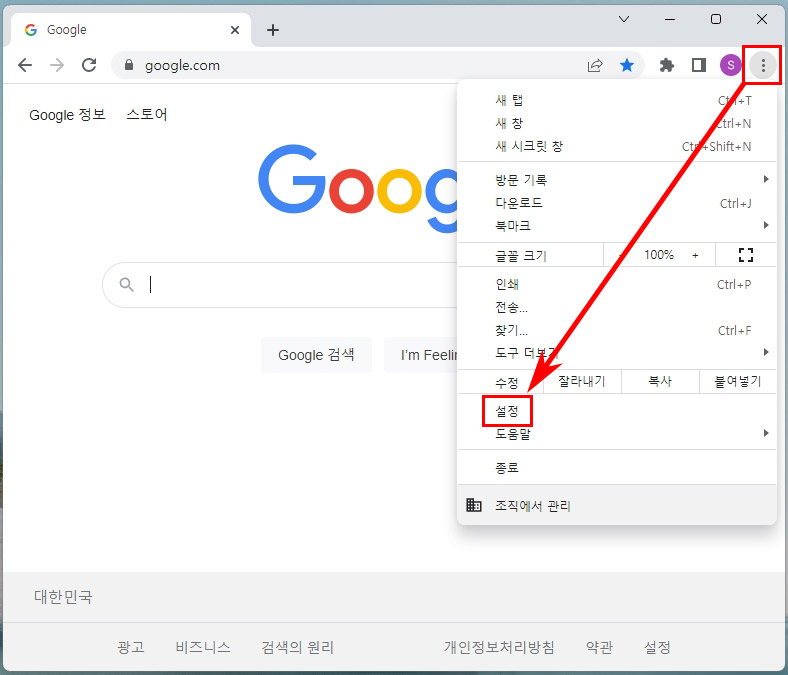Open the Extensions puzzle icon
Screen dimensions: 788x675
coord(666,65)
